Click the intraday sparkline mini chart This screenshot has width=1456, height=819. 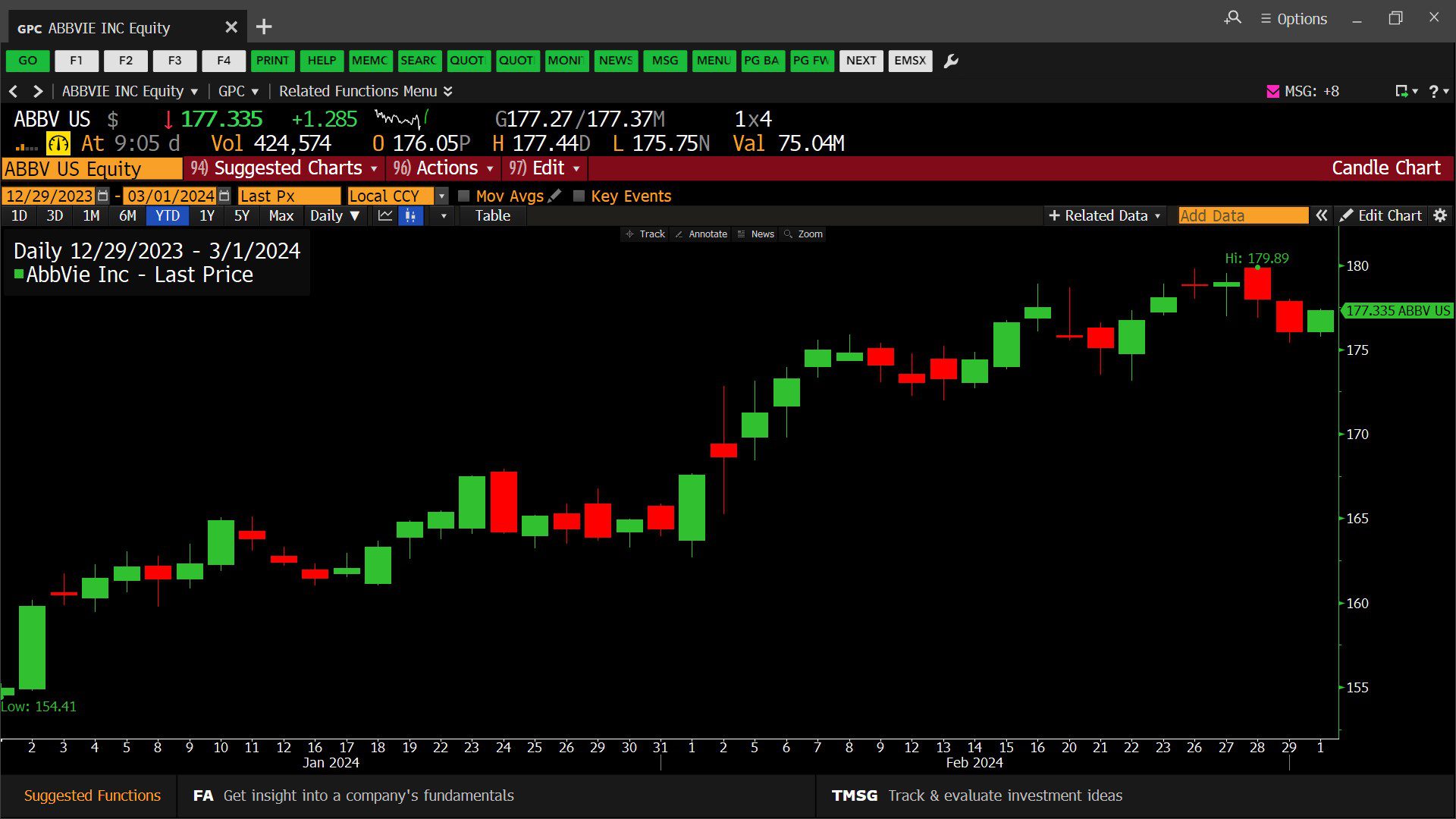402,118
